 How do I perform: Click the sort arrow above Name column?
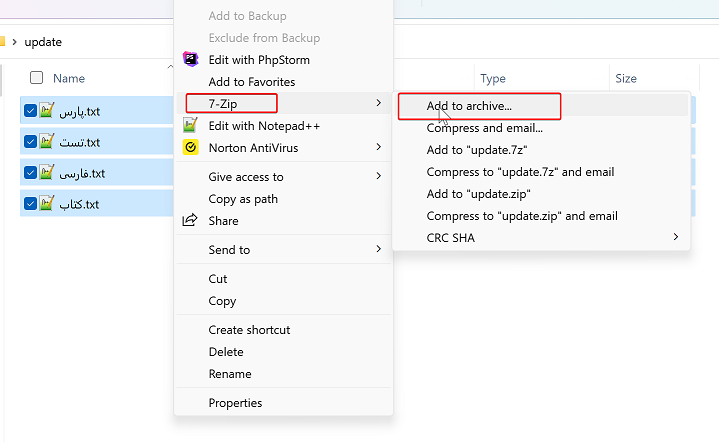click(170, 66)
